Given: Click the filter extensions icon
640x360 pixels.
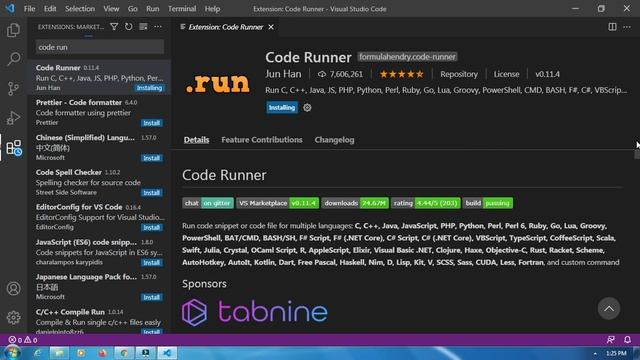Looking at the screenshot, I should (114, 27).
